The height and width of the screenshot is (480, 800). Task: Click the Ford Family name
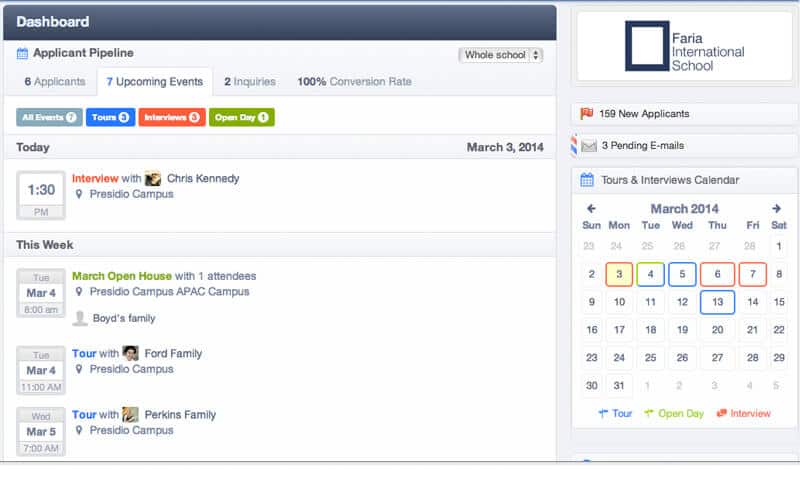(x=173, y=353)
